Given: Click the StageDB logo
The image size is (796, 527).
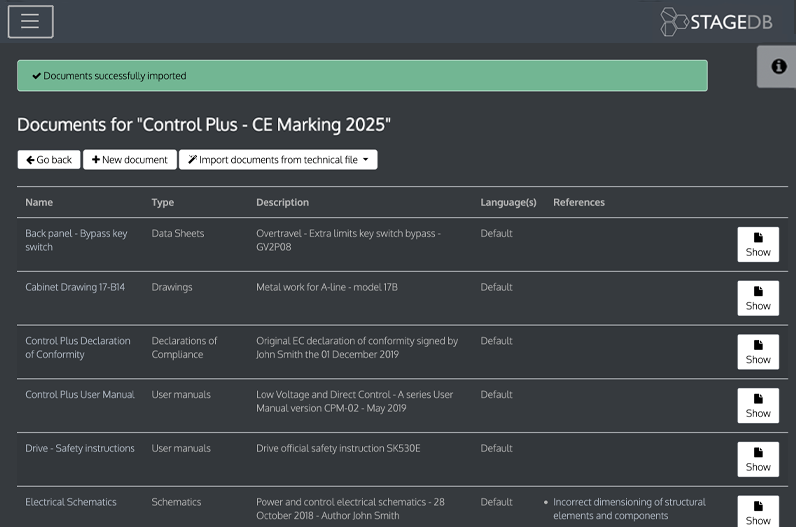Looking at the screenshot, I should pyautogui.click(x=717, y=22).
